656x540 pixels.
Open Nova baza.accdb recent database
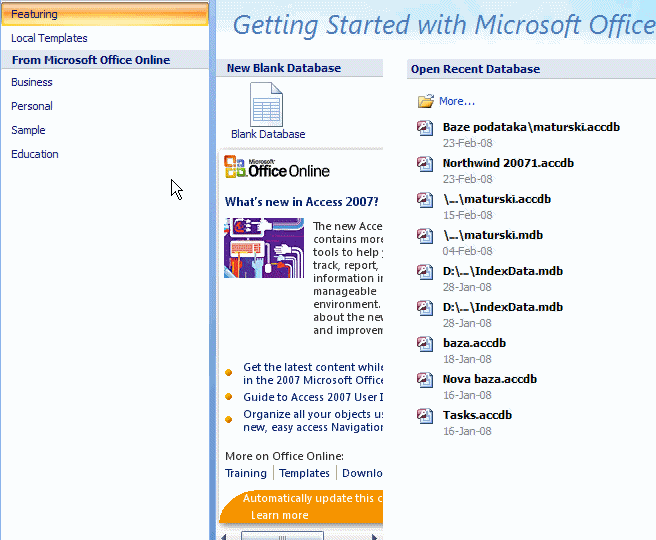(x=490, y=379)
